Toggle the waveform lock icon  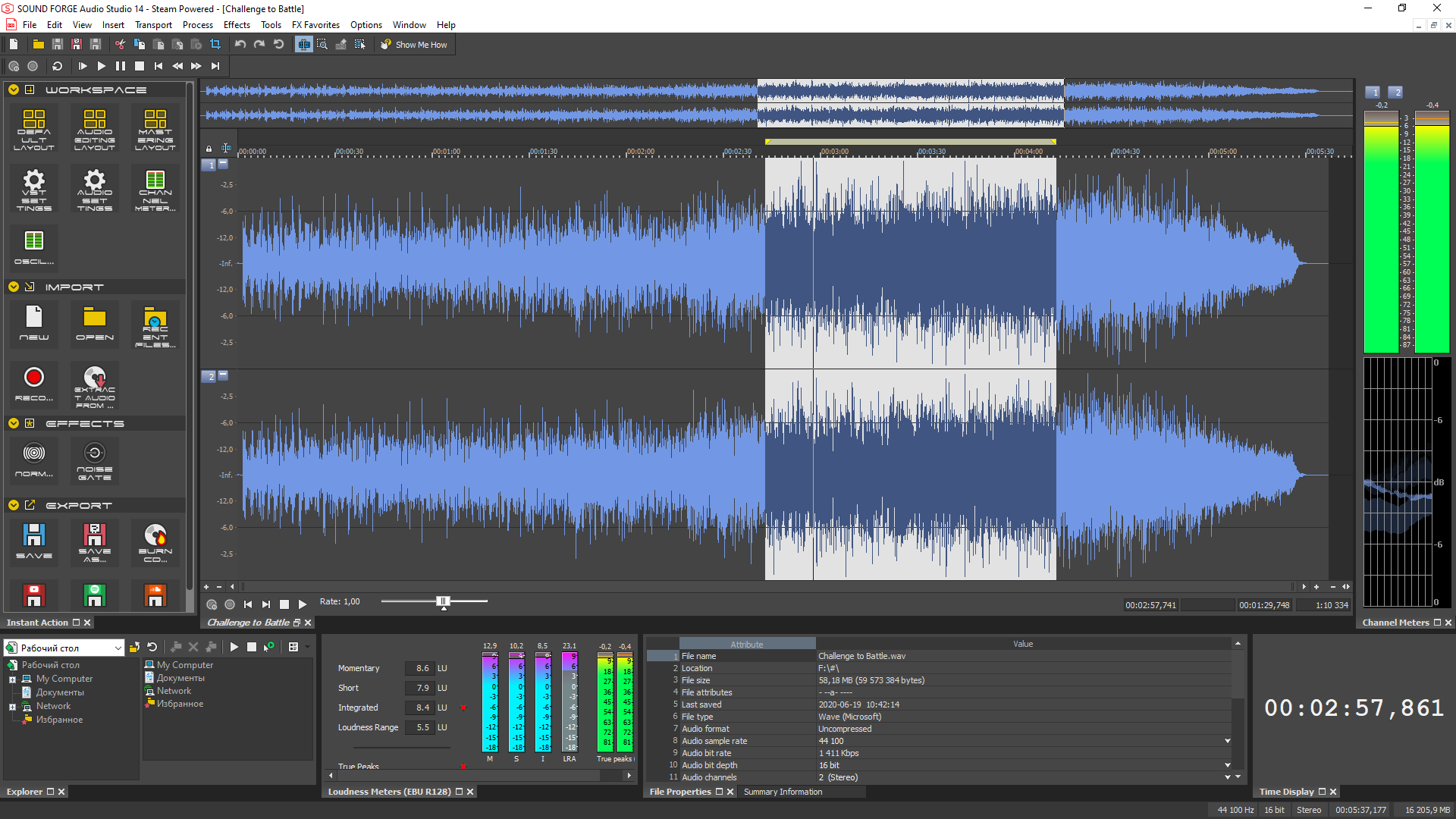[209, 149]
